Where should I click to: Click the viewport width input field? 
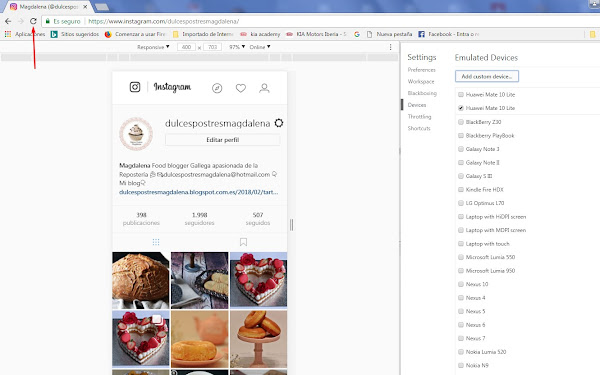(x=186, y=47)
